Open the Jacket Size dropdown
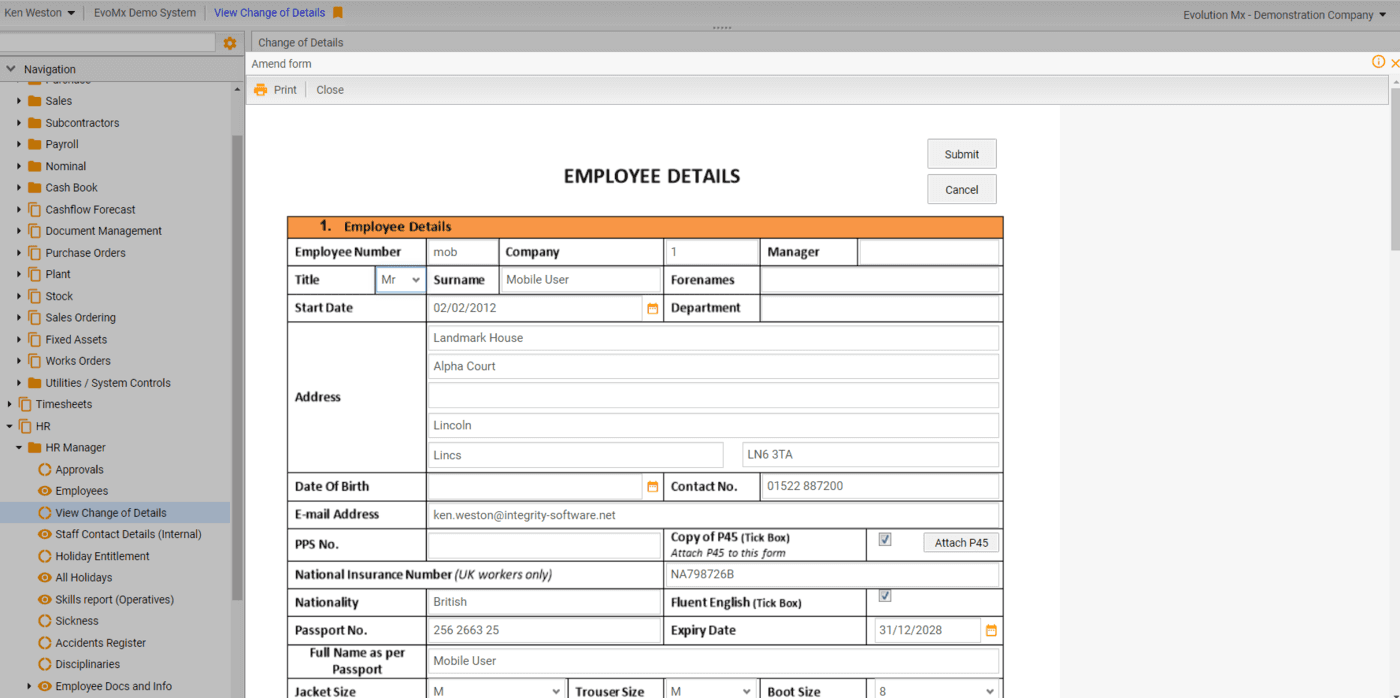The image size is (1400, 698). (497, 691)
